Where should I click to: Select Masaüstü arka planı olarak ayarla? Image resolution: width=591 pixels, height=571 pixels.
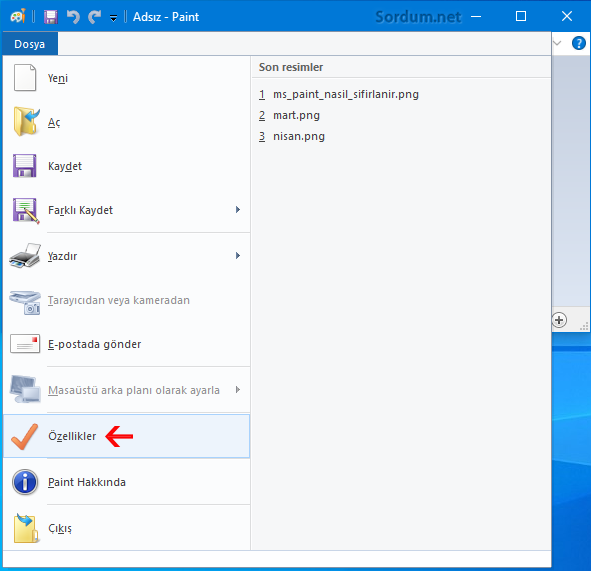click(x=126, y=390)
